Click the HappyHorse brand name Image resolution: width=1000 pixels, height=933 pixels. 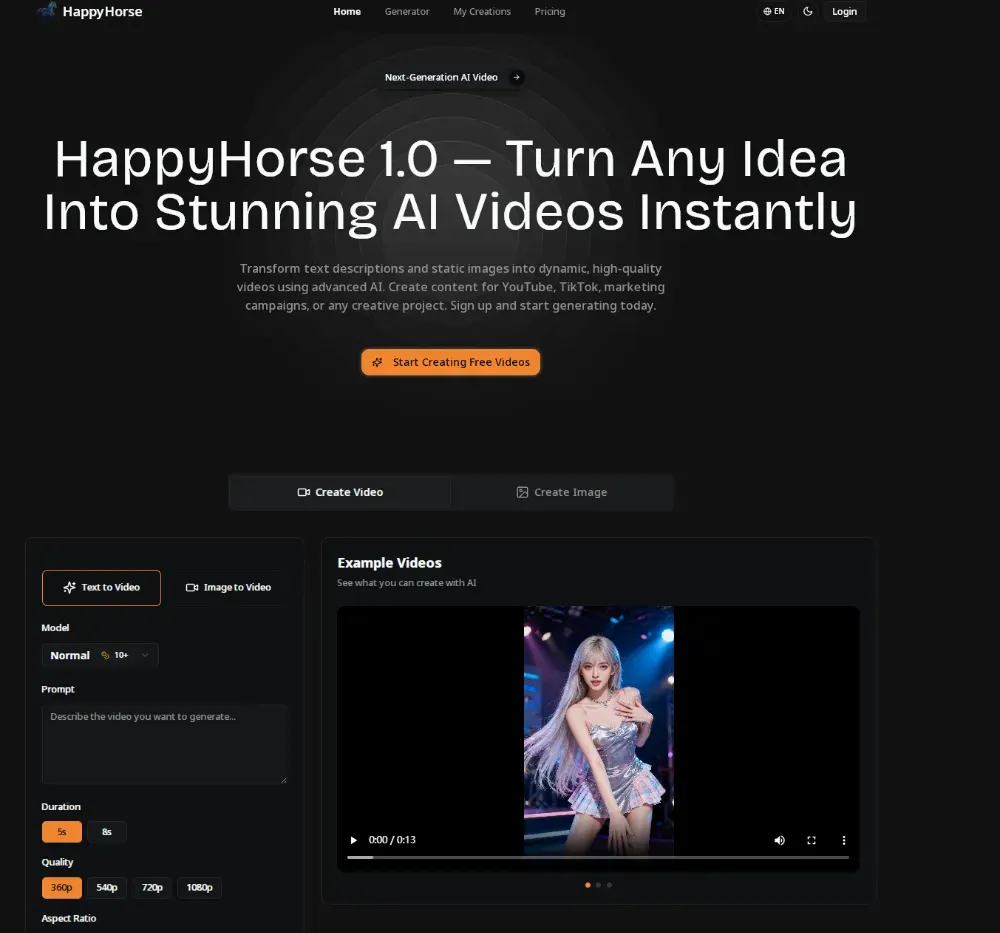(102, 11)
